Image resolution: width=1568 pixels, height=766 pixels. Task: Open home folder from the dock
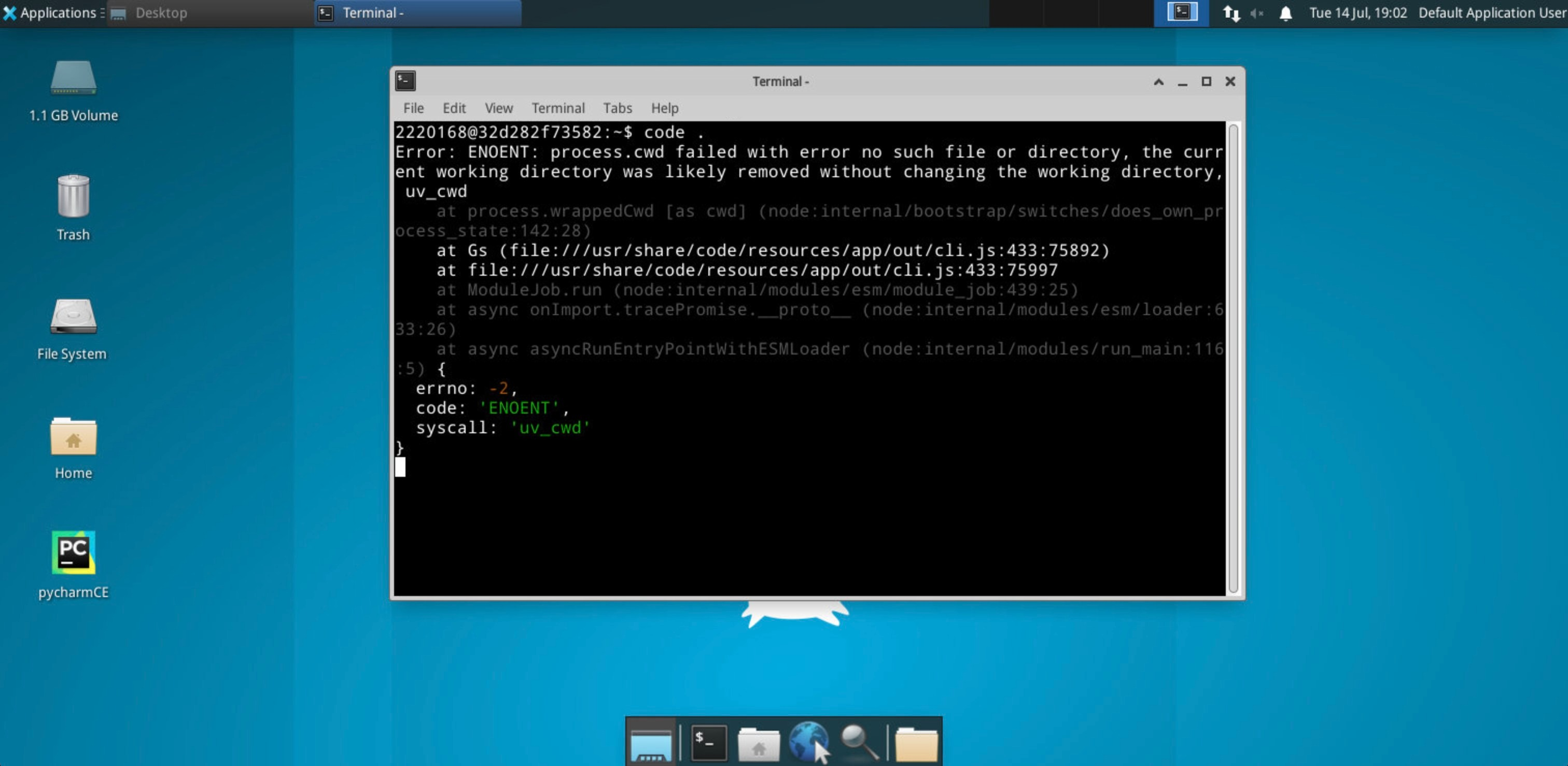click(759, 744)
